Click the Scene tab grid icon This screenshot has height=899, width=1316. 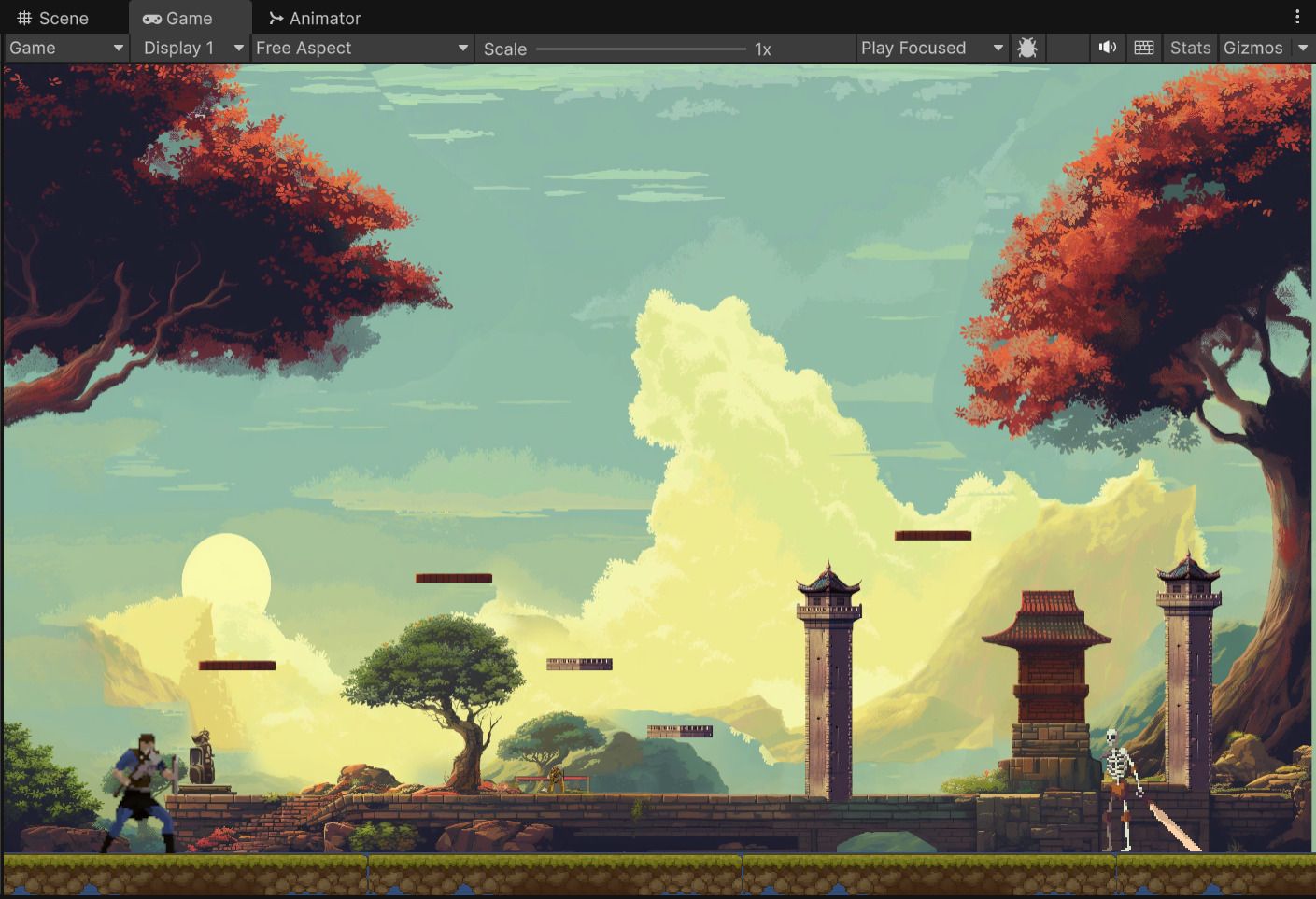click(x=24, y=18)
